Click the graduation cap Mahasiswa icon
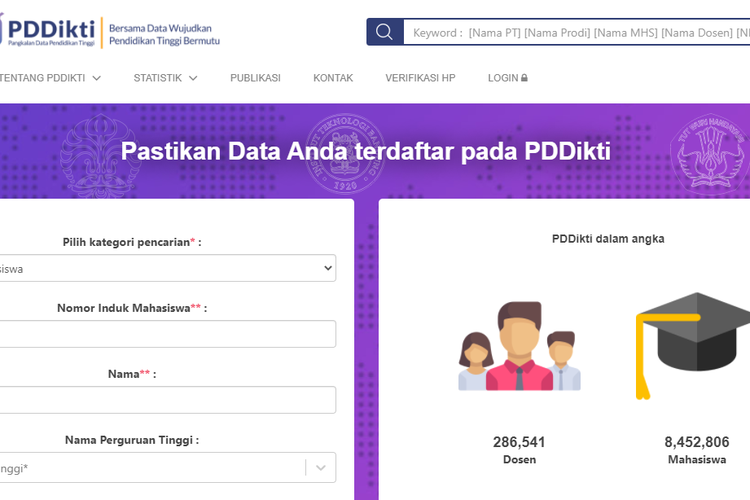This screenshot has height=500, width=750. 693,345
